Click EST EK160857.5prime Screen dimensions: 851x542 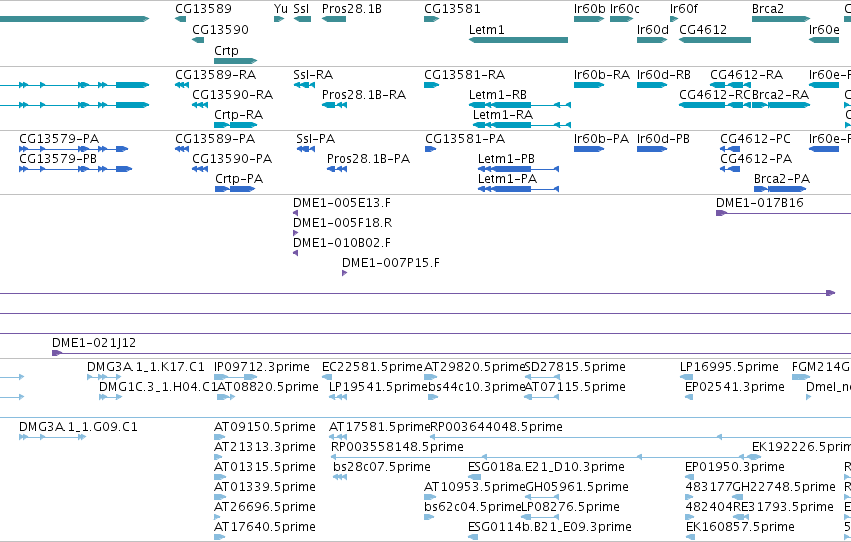690,537
